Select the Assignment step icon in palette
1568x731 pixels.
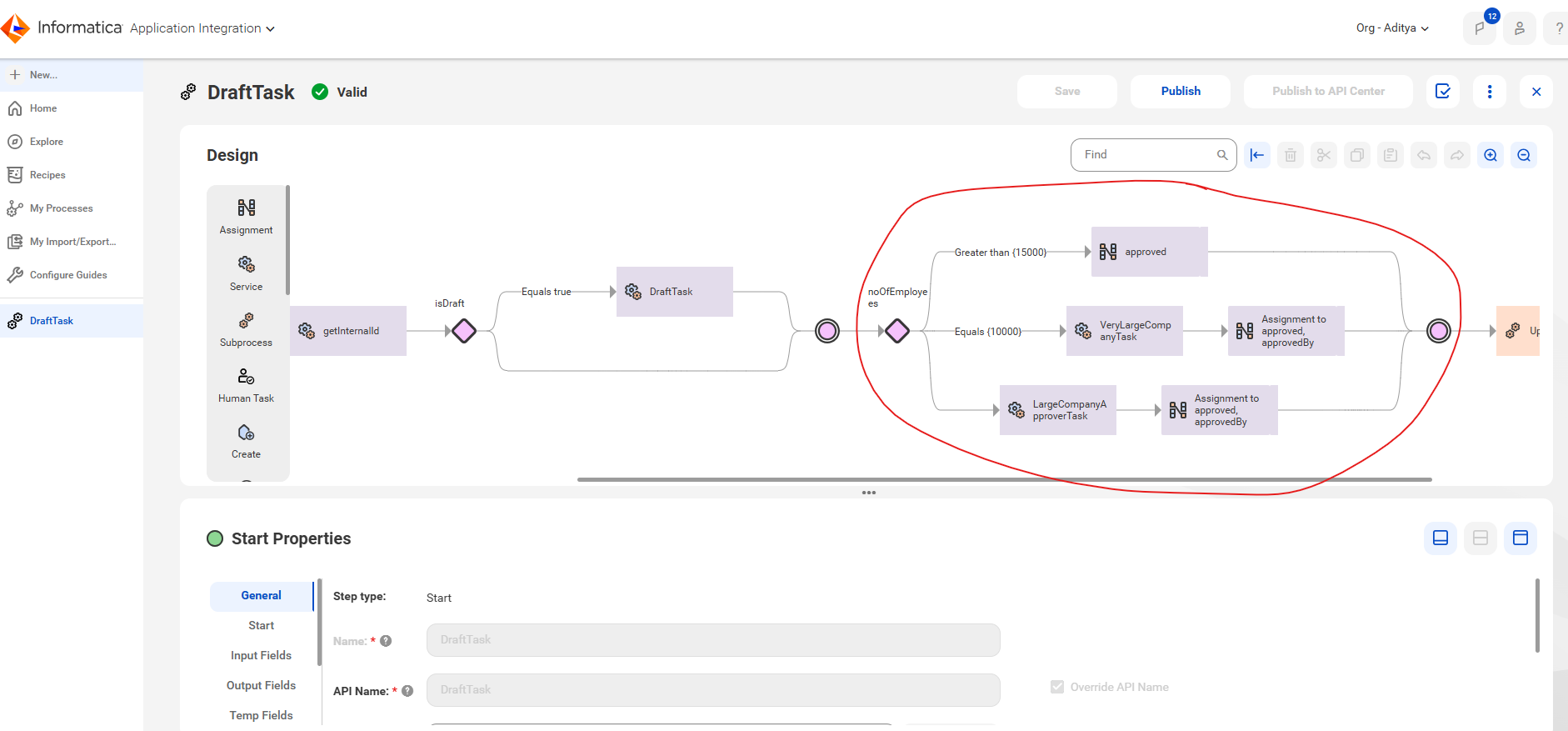click(x=247, y=208)
